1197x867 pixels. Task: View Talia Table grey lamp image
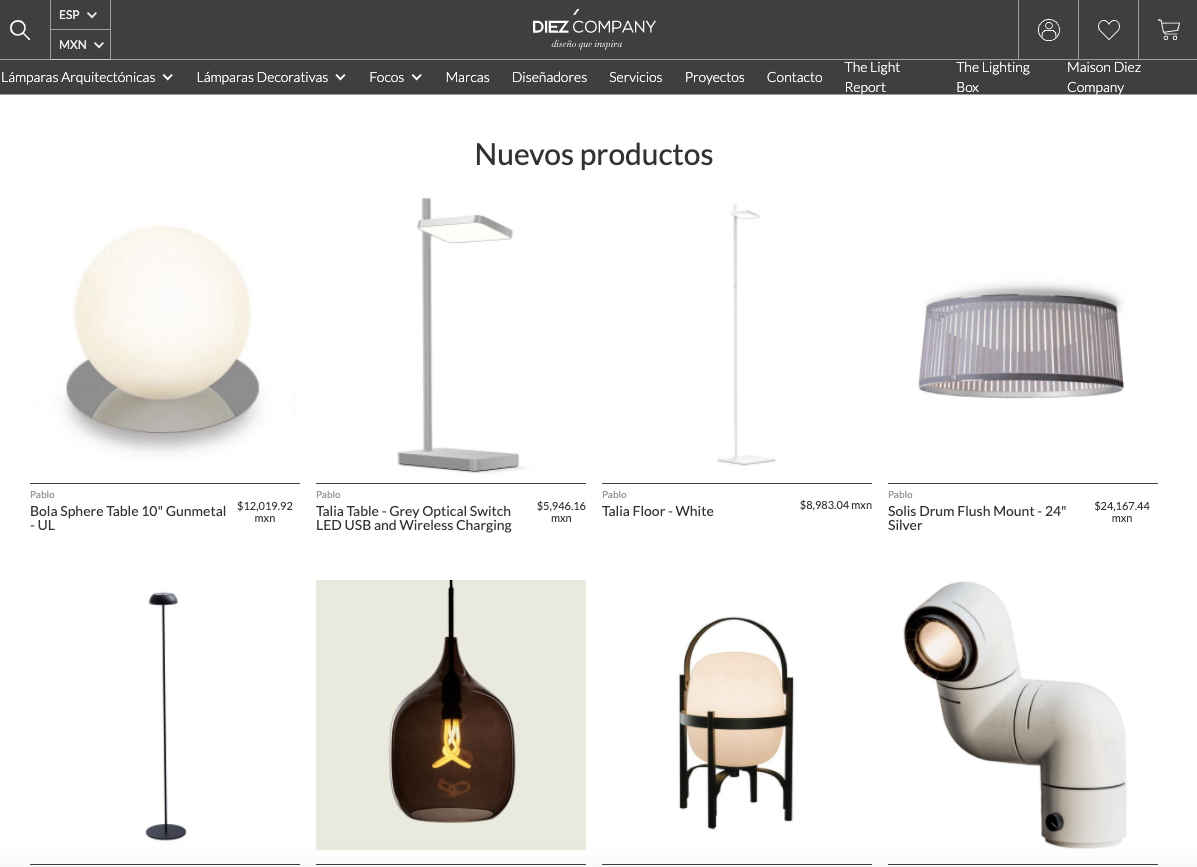click(451, 334)
